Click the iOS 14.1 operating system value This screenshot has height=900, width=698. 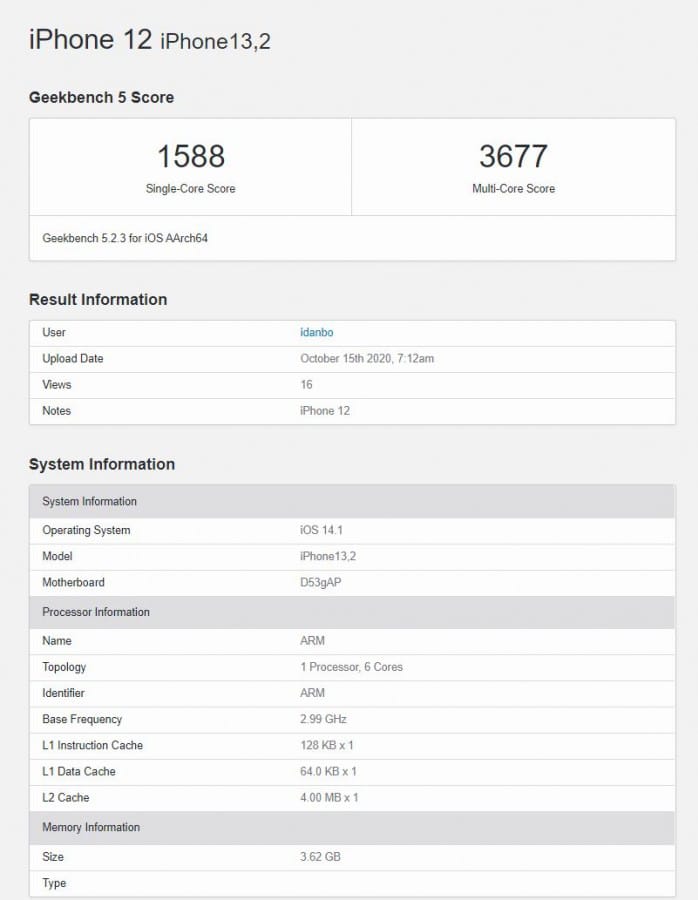click(322, 530)
